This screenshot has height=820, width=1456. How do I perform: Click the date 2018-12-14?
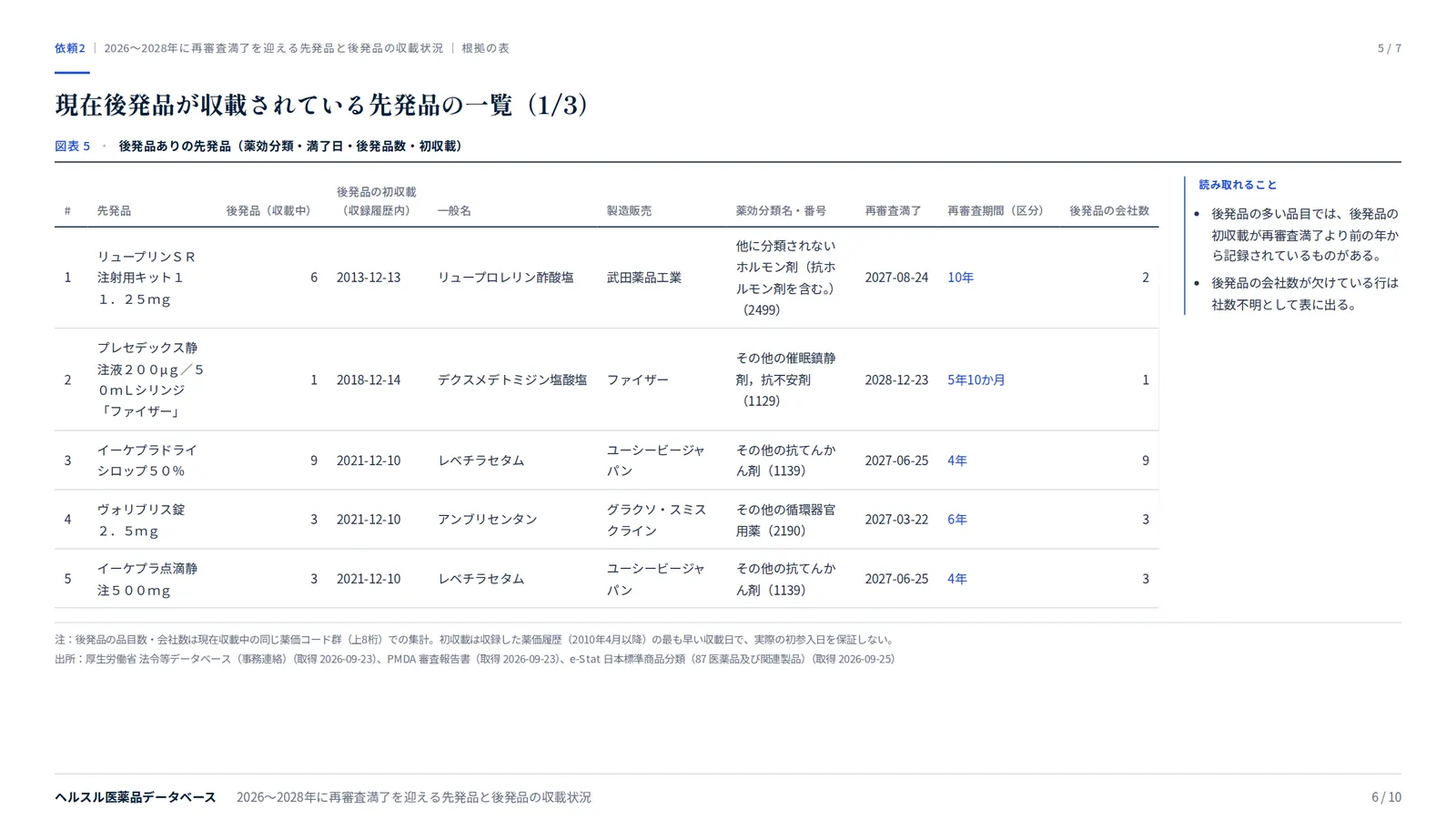(369, 380)
